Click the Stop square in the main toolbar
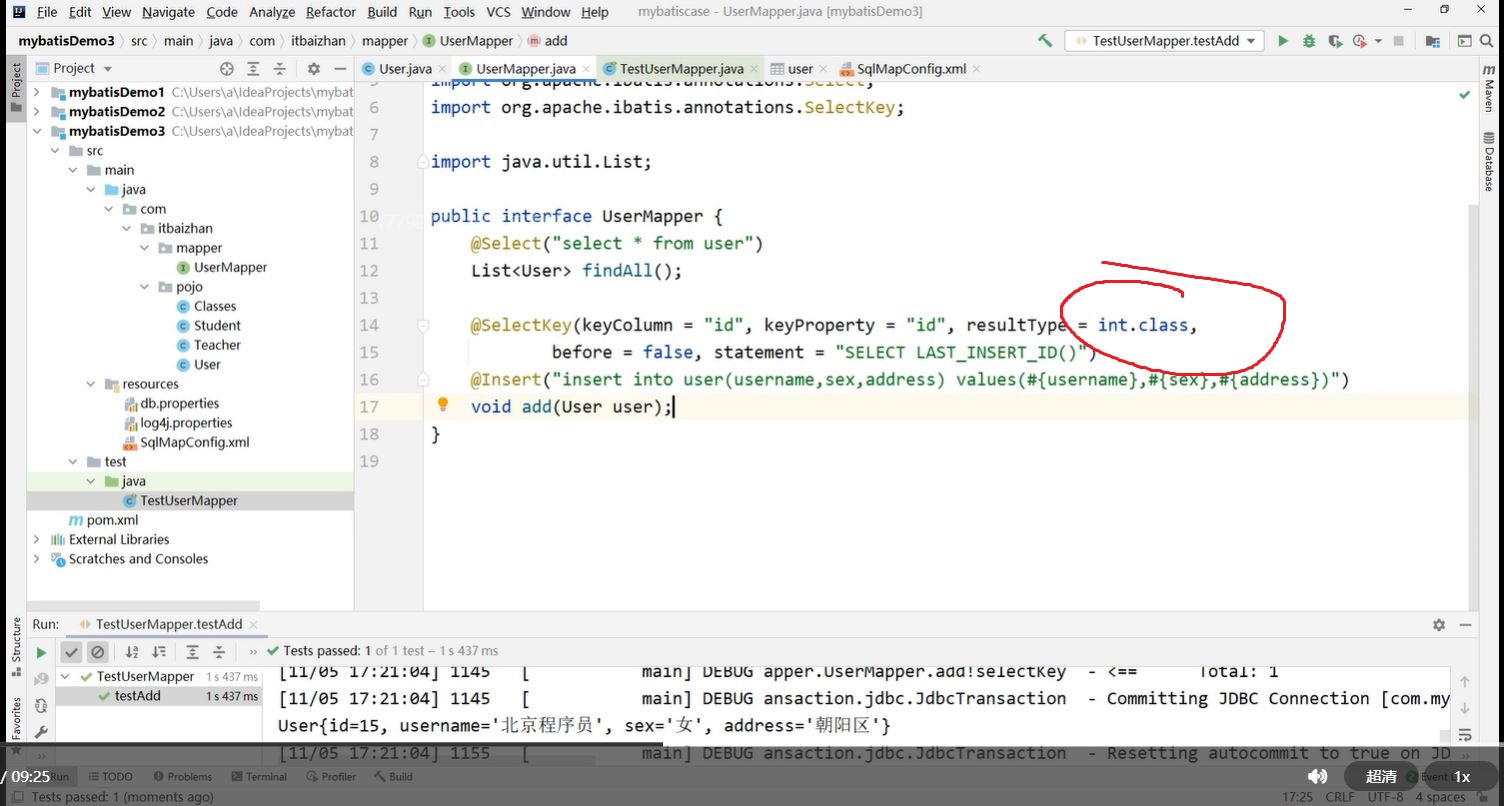Viewport: 1504px width, 806px height. 1399,41
